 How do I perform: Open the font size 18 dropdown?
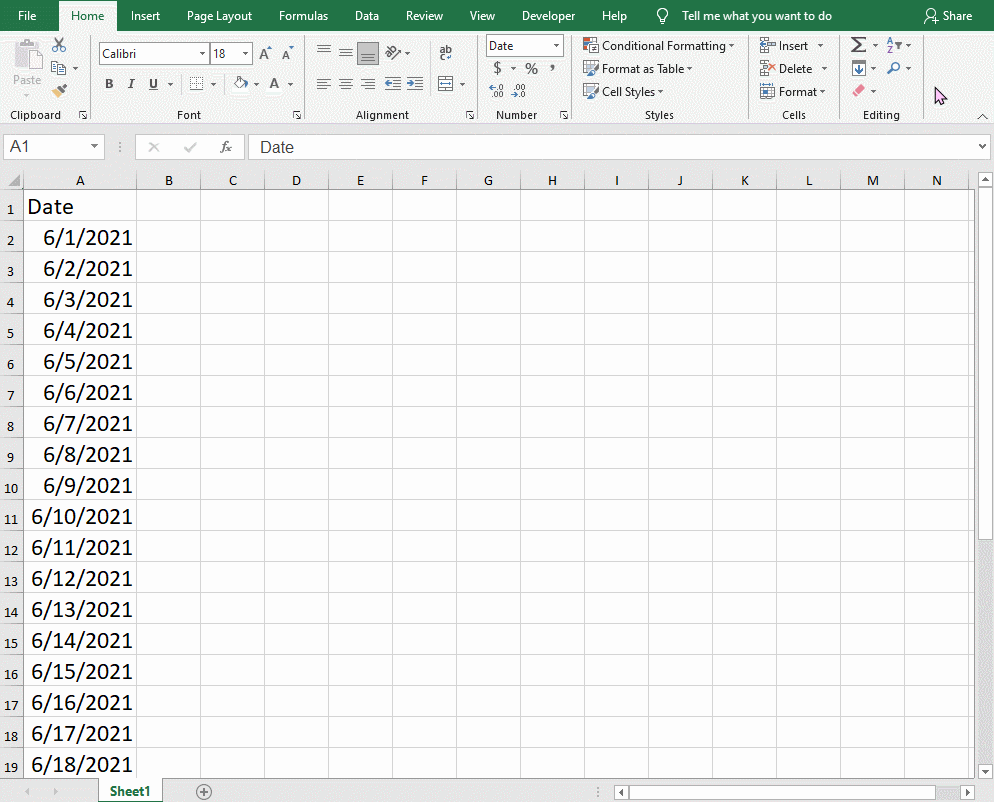(x=245, y=54)
